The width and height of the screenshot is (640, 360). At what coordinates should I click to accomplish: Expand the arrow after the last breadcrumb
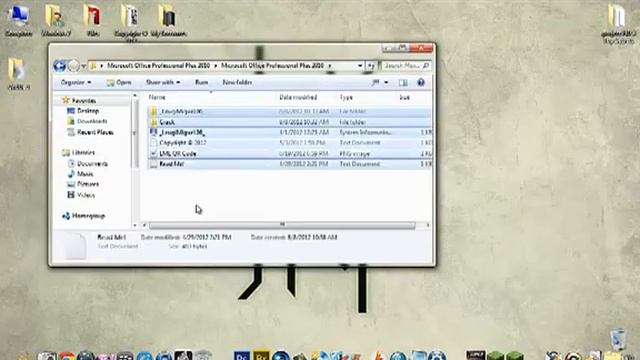pyautogui.click(x=329, y=66)
